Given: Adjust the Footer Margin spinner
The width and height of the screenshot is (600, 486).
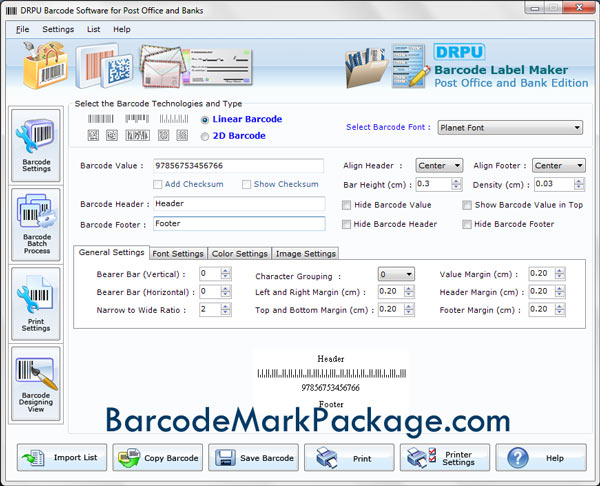Looking at the screenshot, I should pos(560,309).
